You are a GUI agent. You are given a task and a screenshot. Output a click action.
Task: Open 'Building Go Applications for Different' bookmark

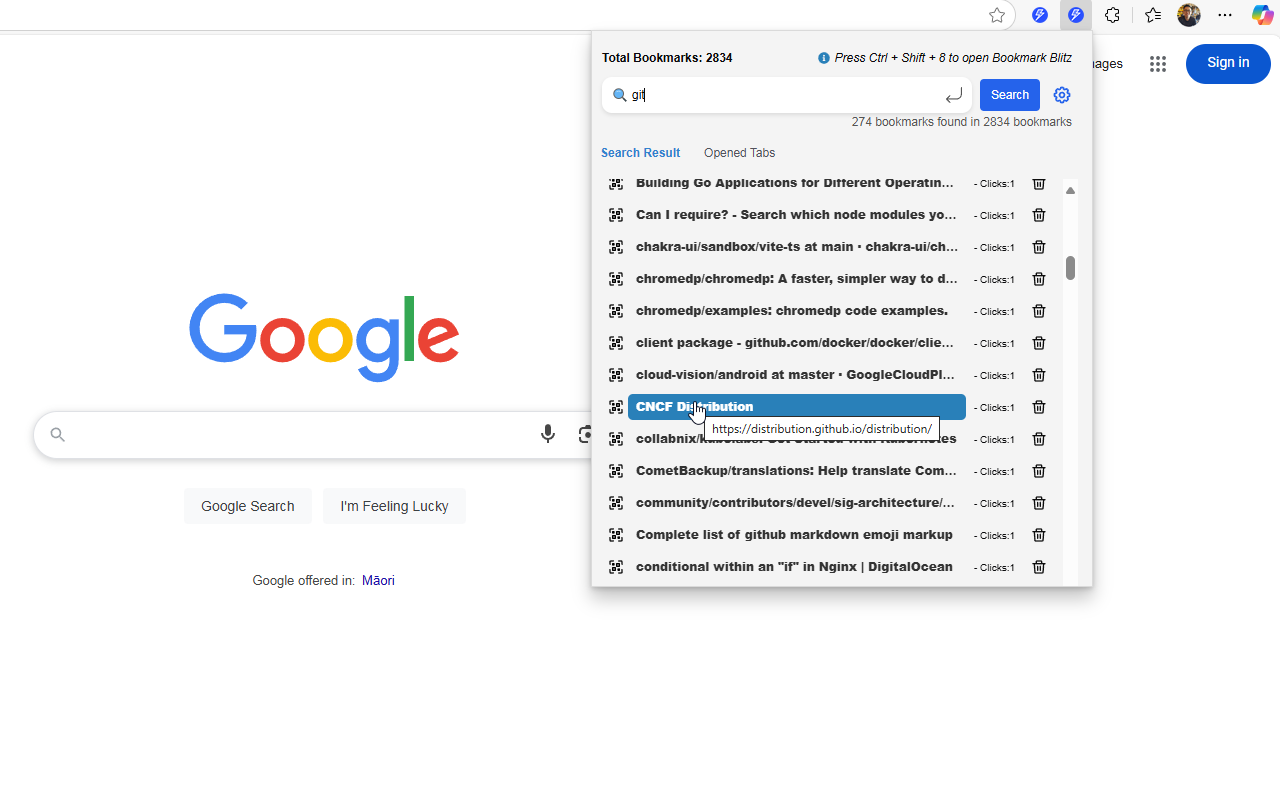[x=797, y=183]
